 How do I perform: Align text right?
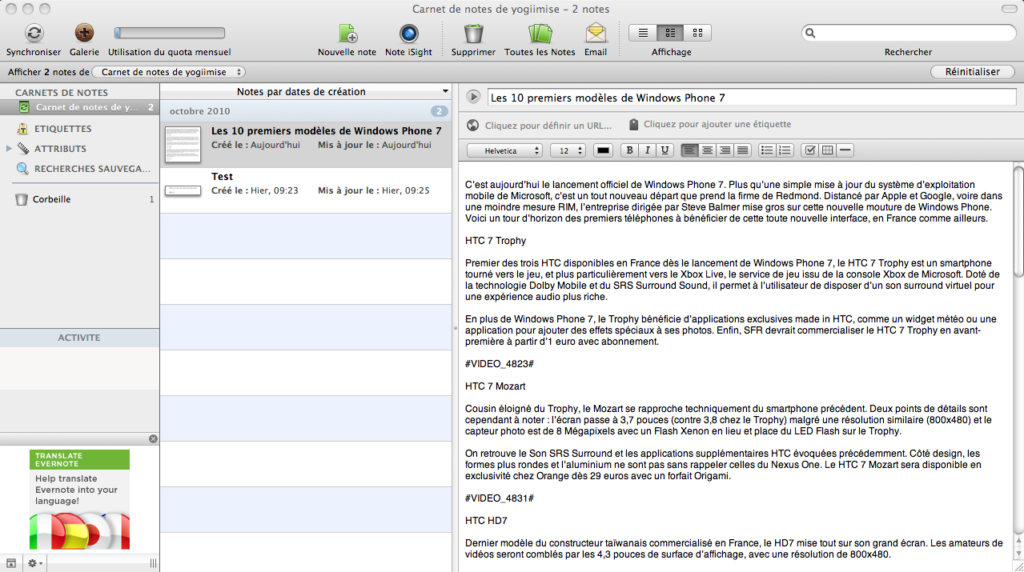[x=724, y=151]
